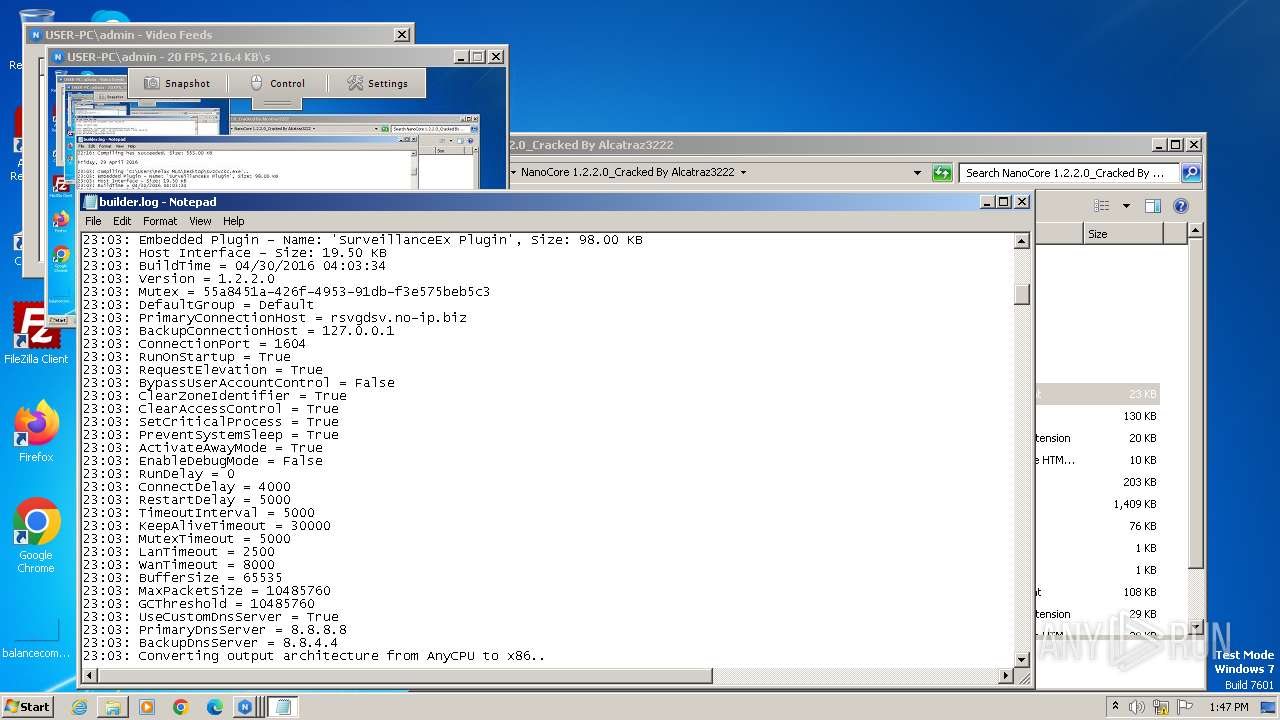Viewport: 1280px width, 720px height.
Task: Open Chrome from the taskbar
Action: pos(181,707)
